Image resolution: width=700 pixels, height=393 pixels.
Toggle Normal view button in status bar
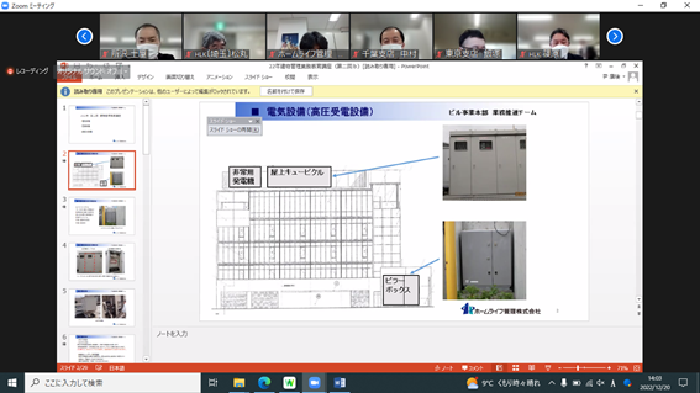pos(499,368)
